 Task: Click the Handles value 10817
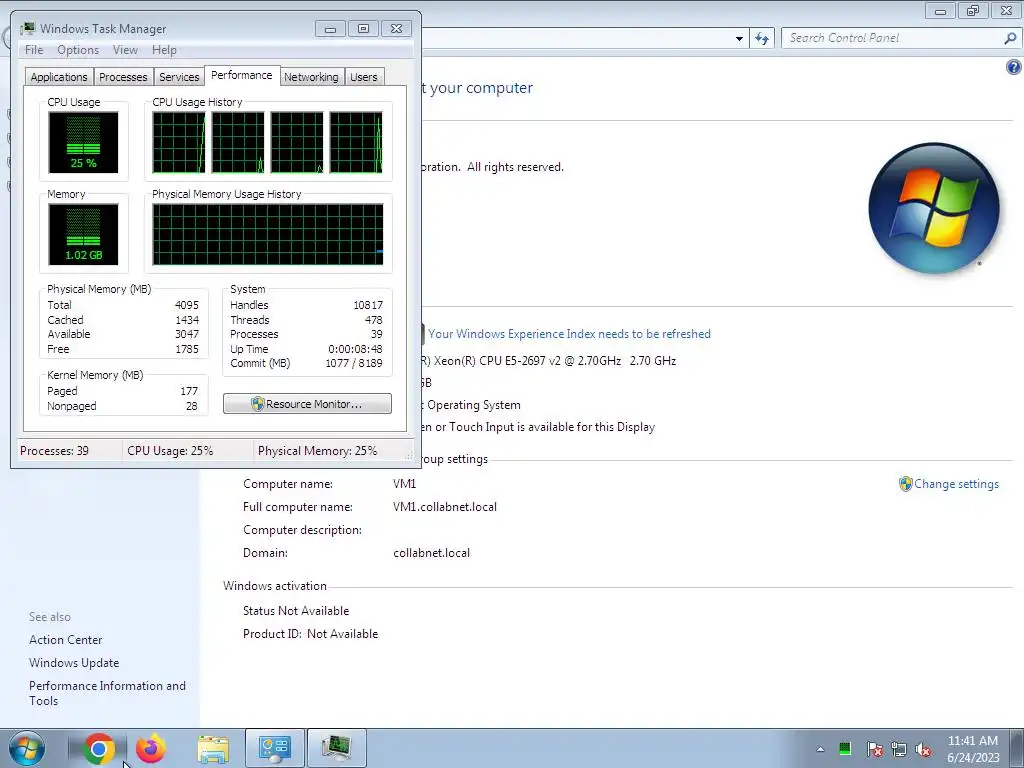[368, 305]
